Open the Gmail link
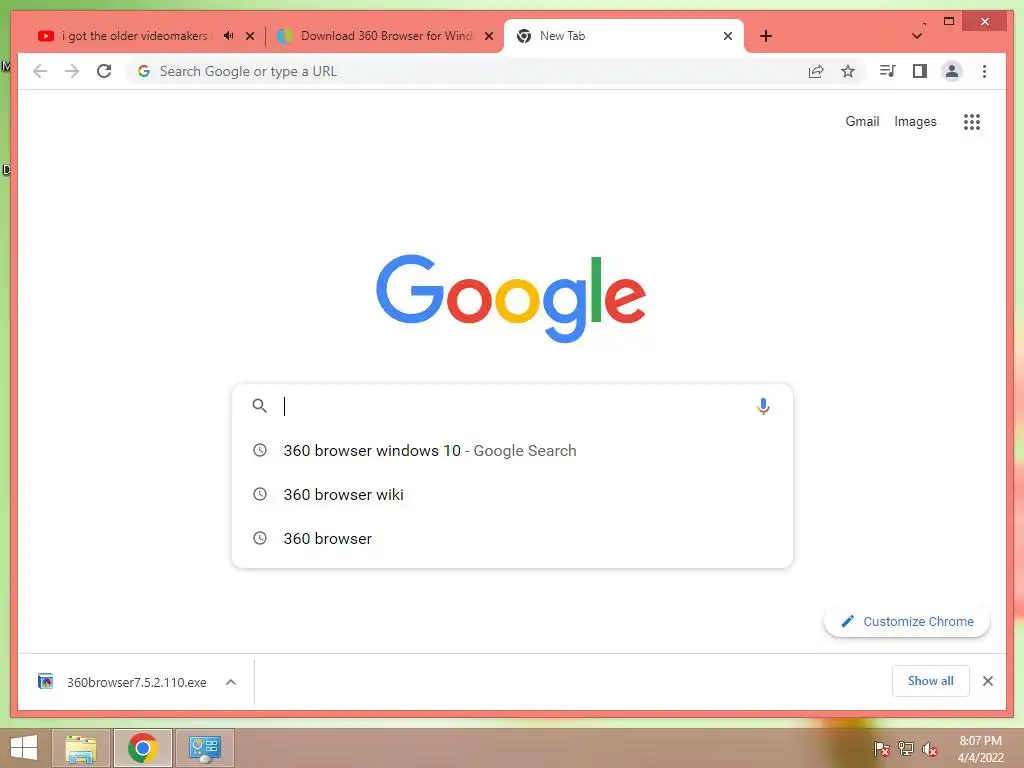1024x768 pixels. coord(862,121)
